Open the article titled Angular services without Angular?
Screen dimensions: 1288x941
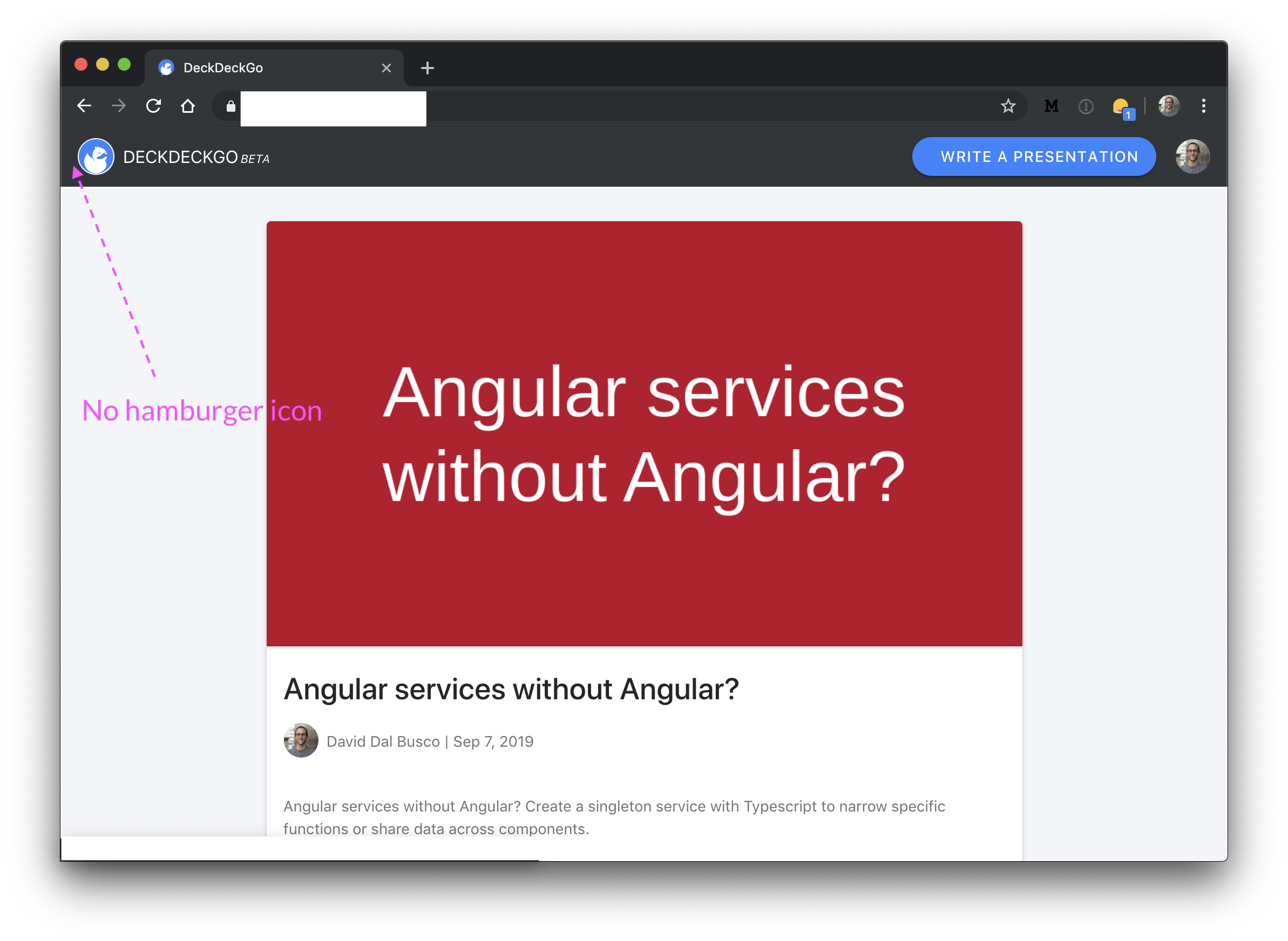click(512, 688)
